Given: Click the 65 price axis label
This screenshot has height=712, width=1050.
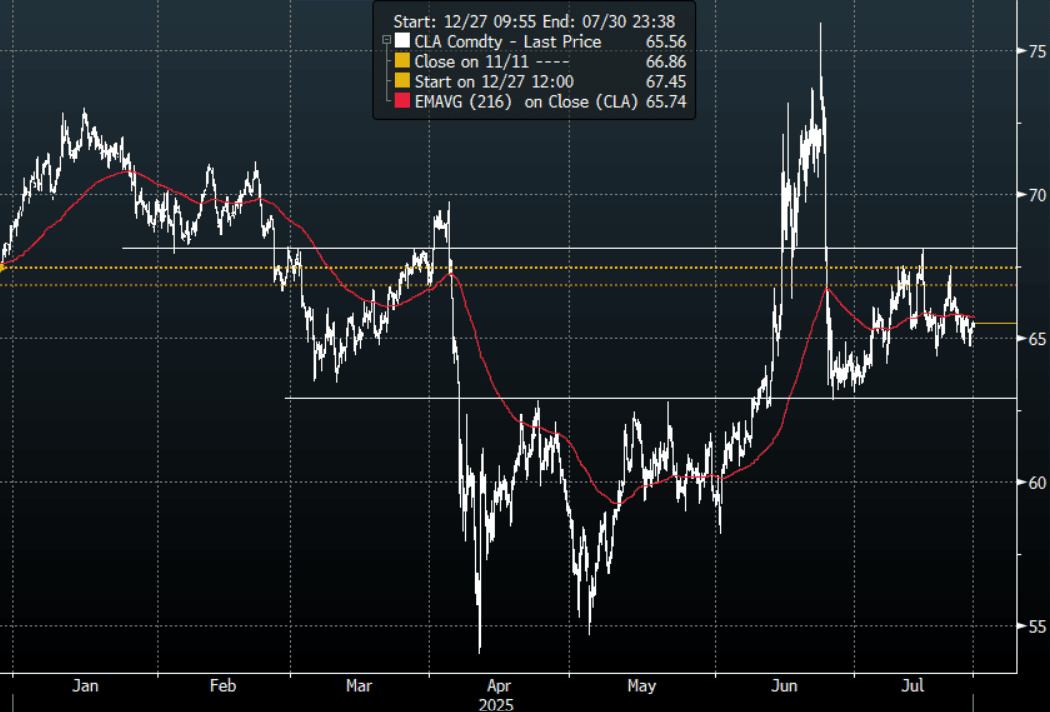Looking at the screenshot, I should pyautogui.click(x=1037, y=339).
